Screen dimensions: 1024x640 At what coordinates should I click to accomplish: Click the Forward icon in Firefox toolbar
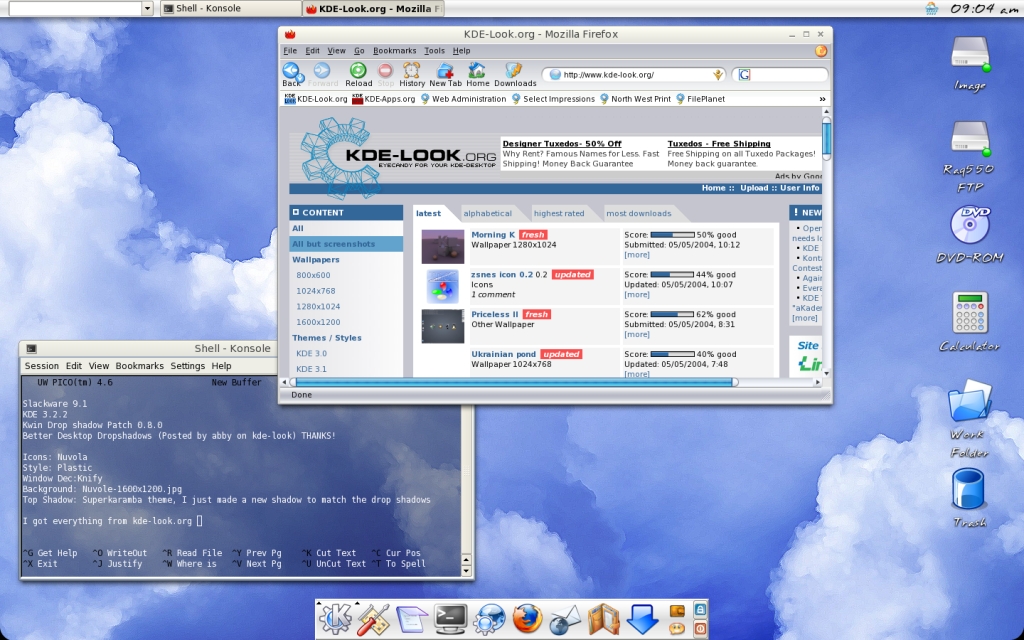[323, 74]
